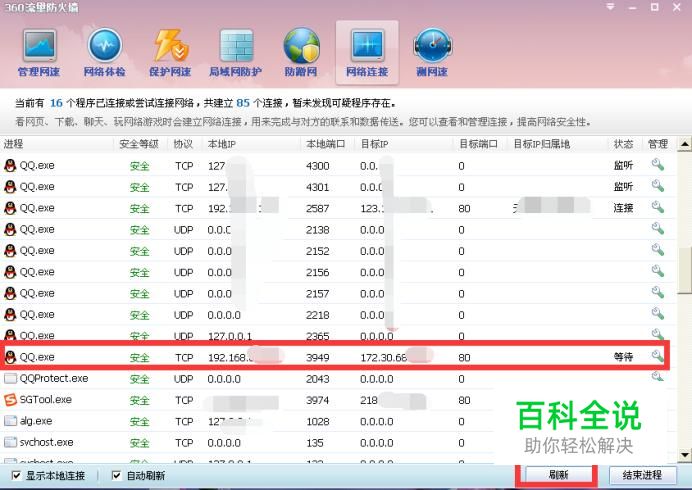
Task: Click local port 1028 cell
Action: (x=318, y=422)
